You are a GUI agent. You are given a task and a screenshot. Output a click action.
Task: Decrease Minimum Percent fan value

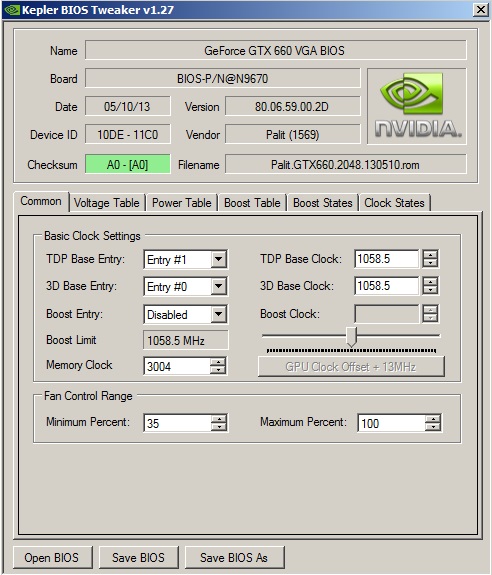tap(219, 427)
